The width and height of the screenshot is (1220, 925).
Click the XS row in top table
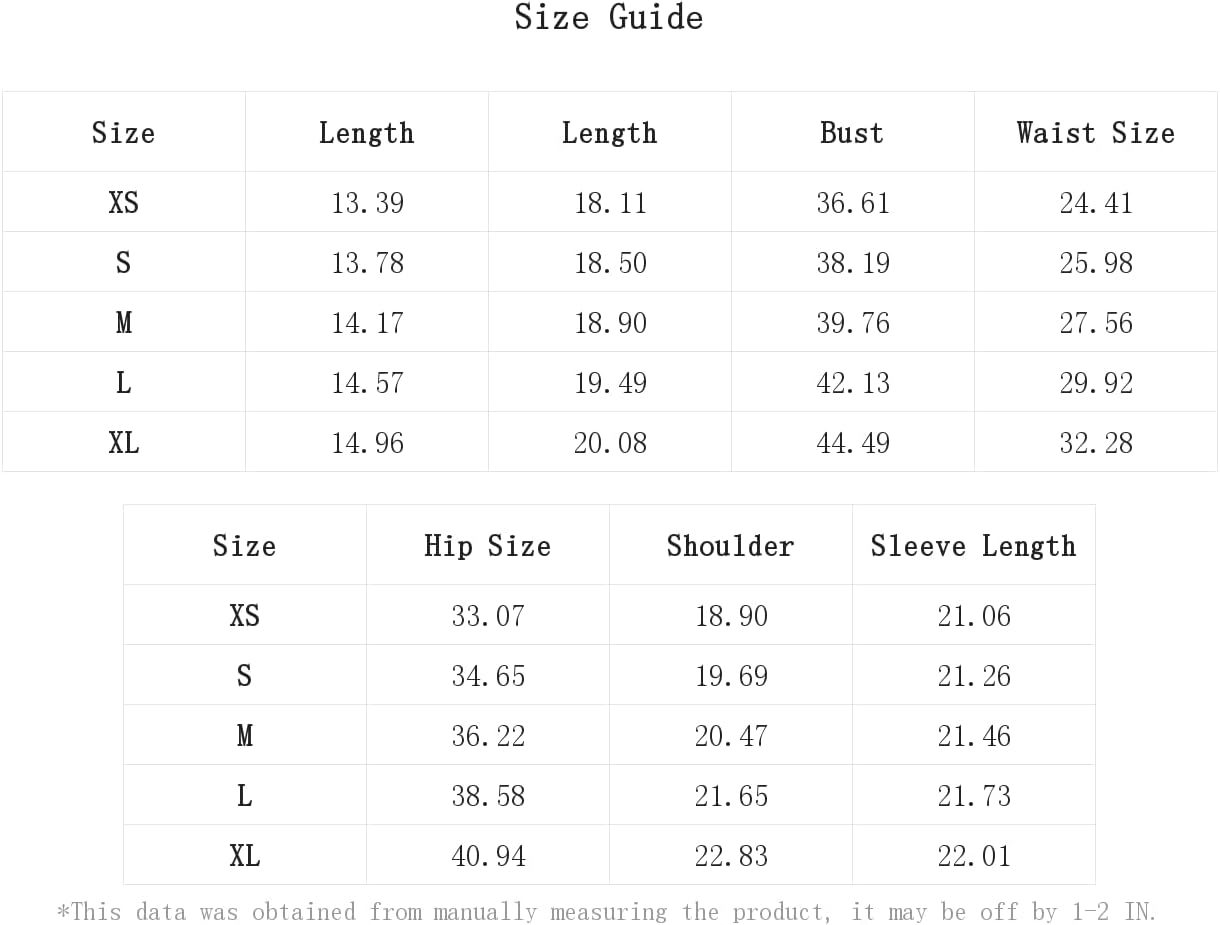pyautogui.click(x=610, y=202)
